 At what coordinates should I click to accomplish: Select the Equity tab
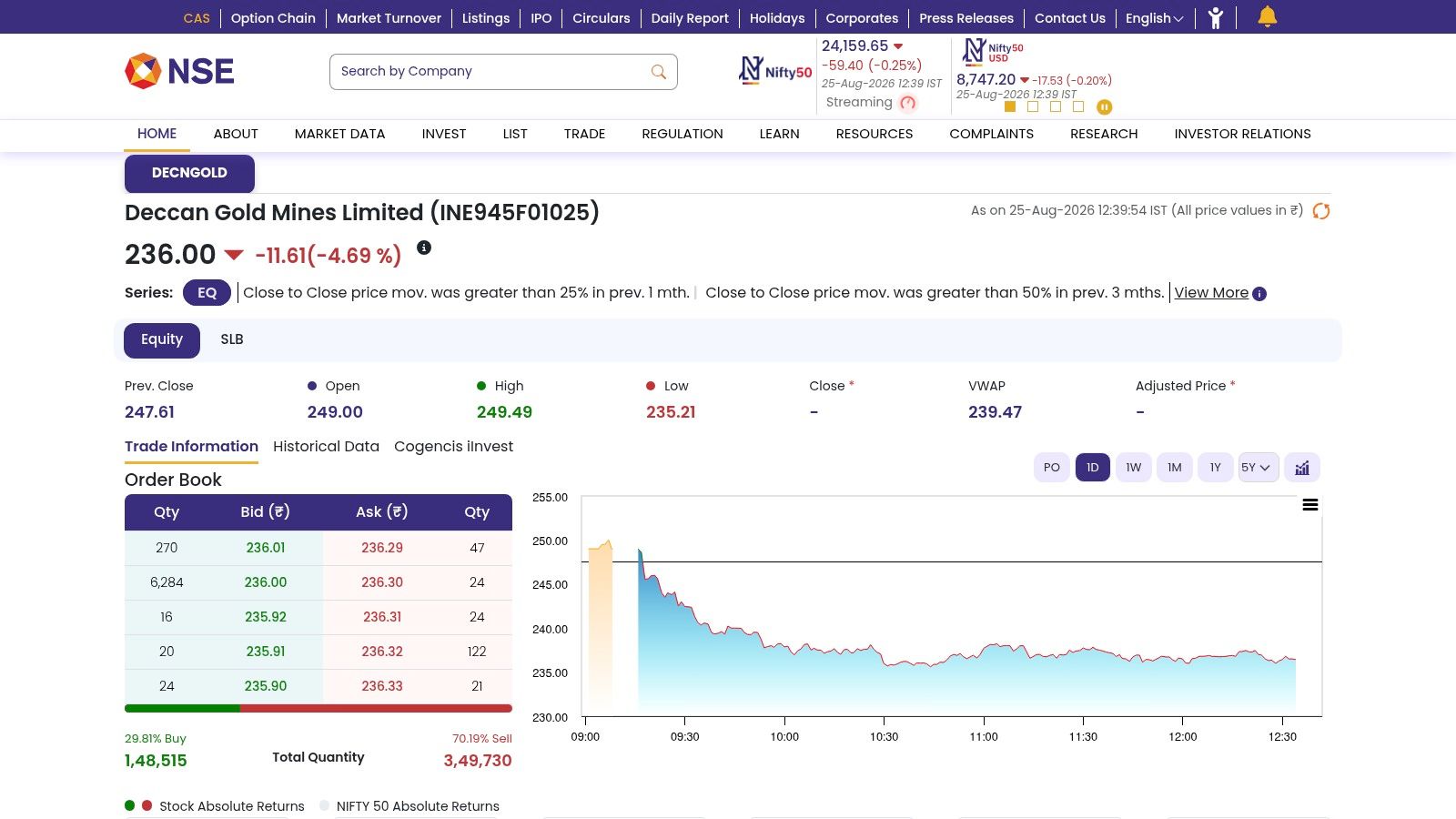tap(162, 340)
